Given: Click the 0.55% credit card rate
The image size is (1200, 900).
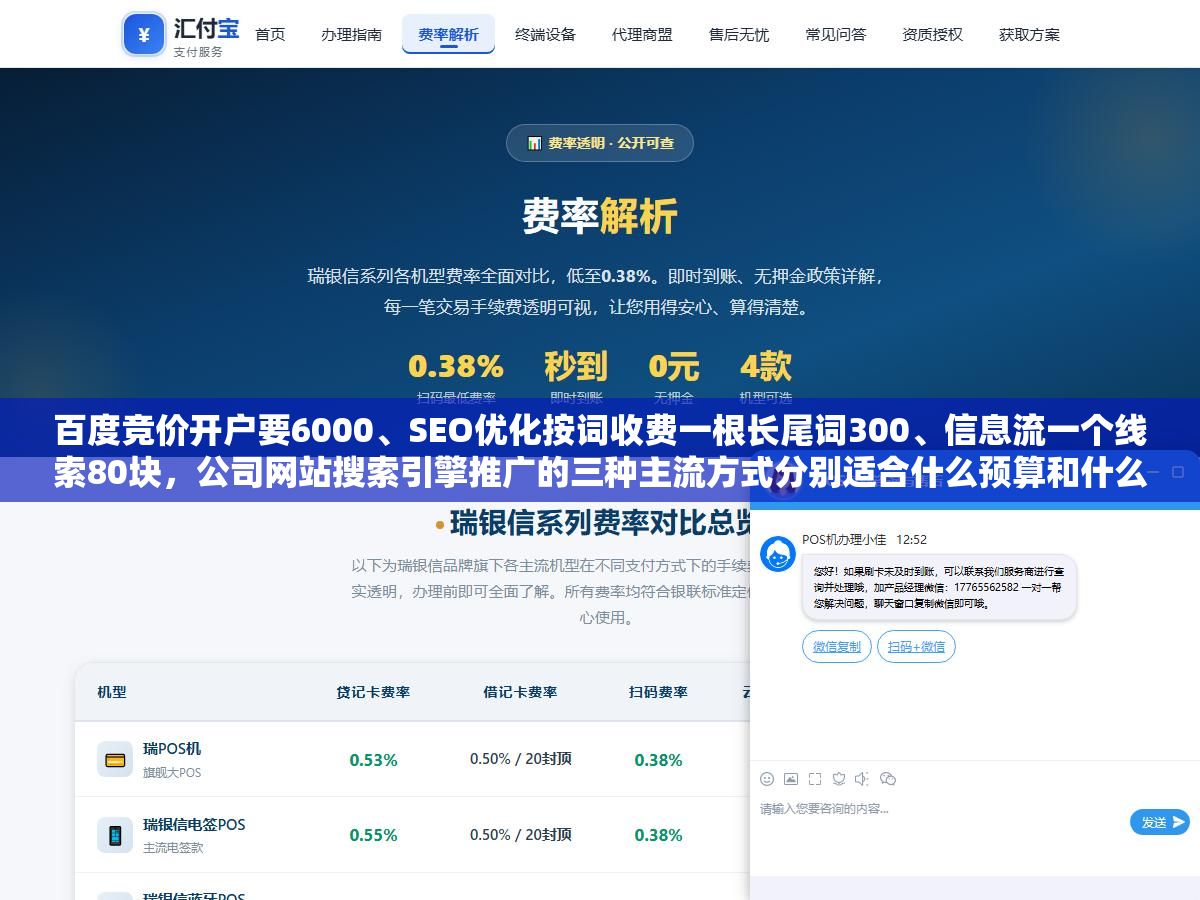Looking at the screenshot, I should click(x=373, y=835).
